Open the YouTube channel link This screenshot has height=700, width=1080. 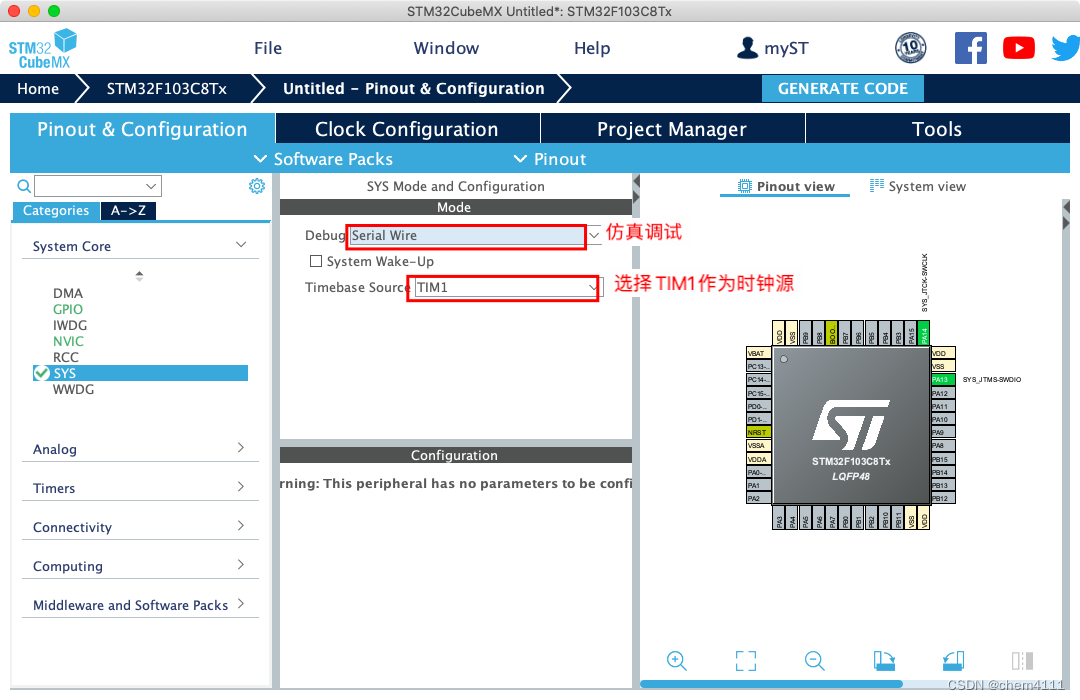[x=1019, y=47]
